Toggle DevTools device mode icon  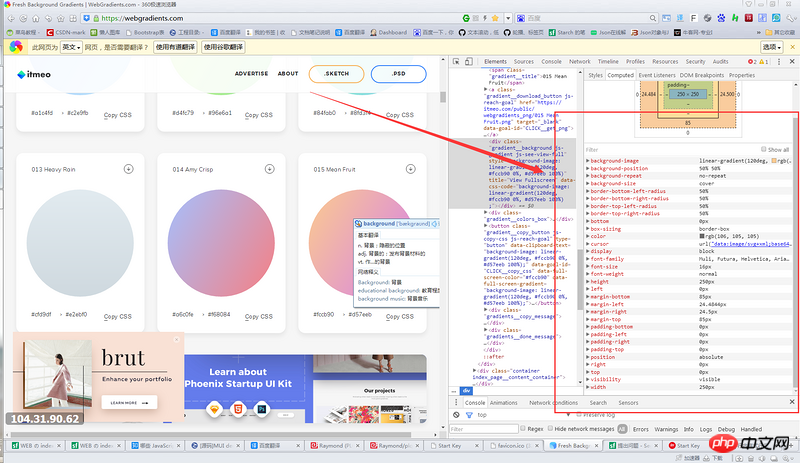pos(468,61)
